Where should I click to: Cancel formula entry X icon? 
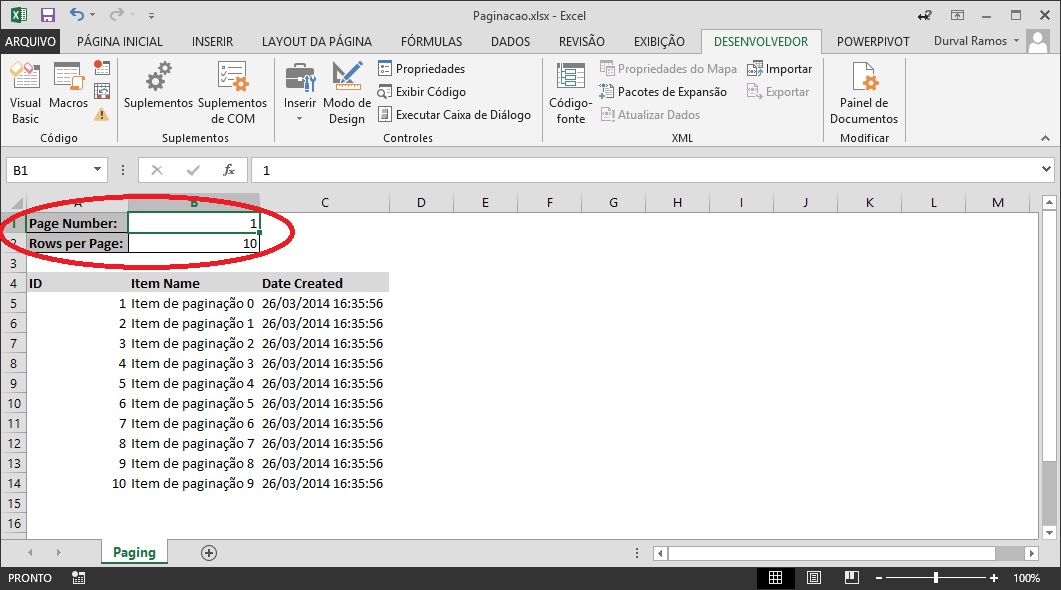point(157,170)
